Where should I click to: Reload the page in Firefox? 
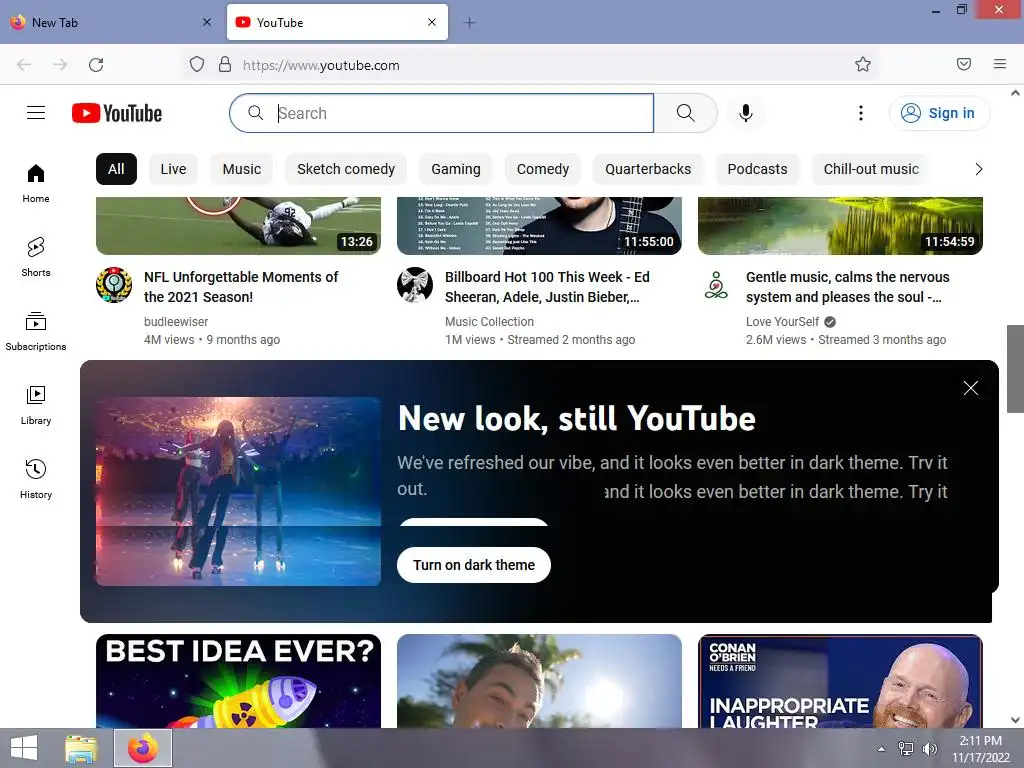[x=96, y=65]
